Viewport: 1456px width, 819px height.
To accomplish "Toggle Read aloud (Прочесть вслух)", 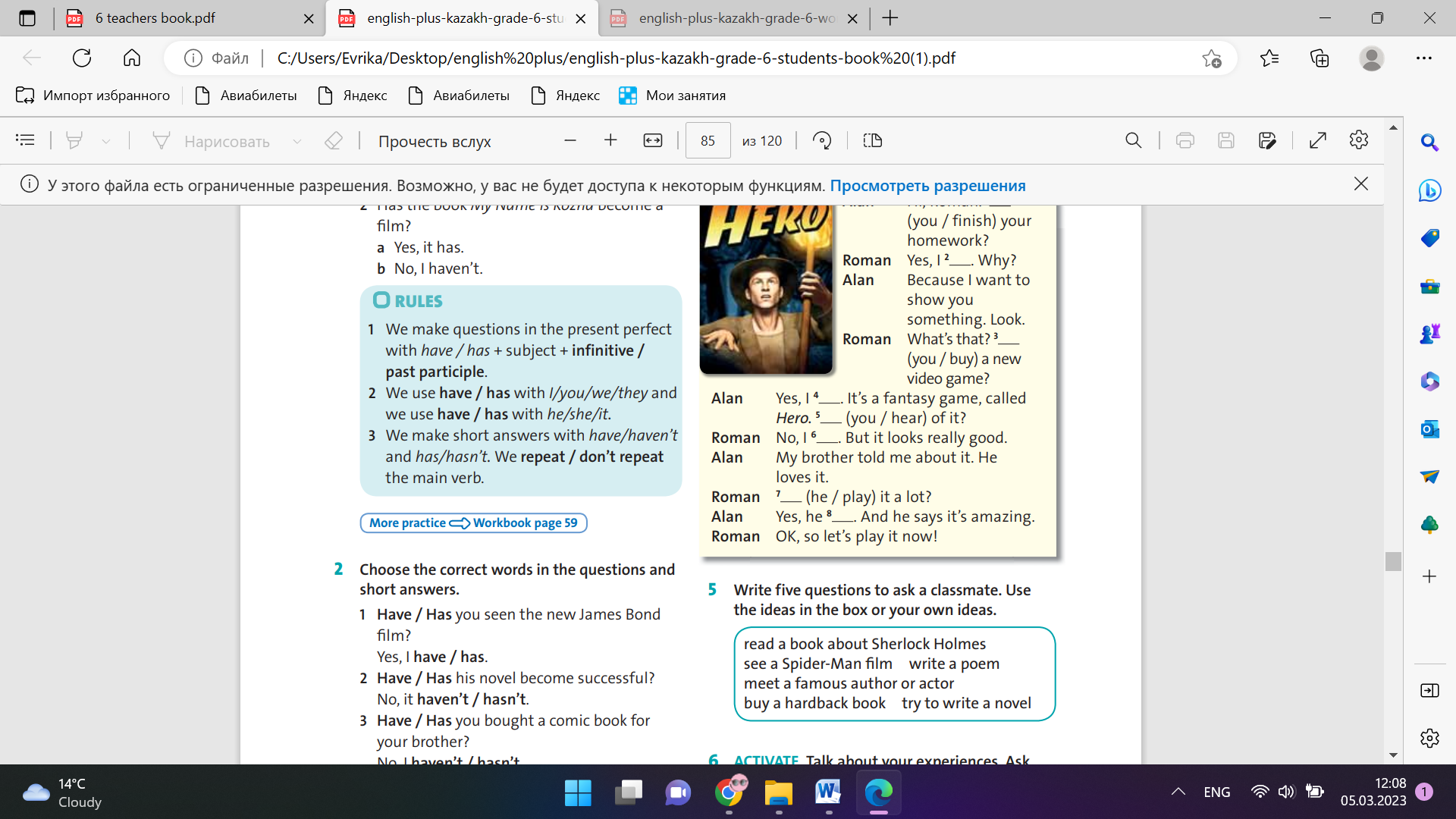I will (x=435, y=141).
